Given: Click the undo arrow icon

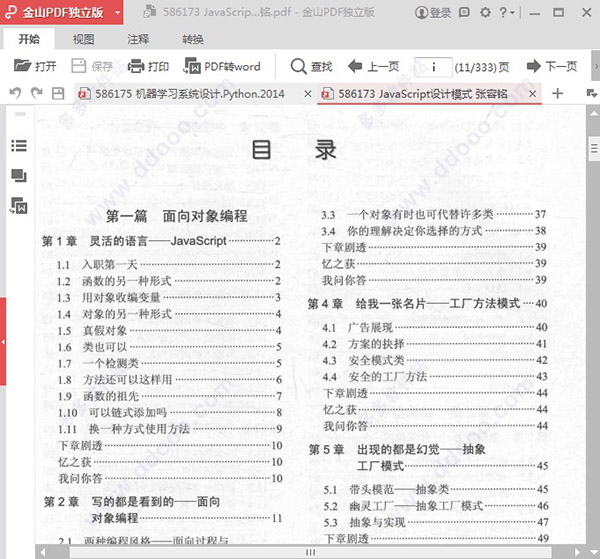Looking at the screenshot, I should [15, 93].
